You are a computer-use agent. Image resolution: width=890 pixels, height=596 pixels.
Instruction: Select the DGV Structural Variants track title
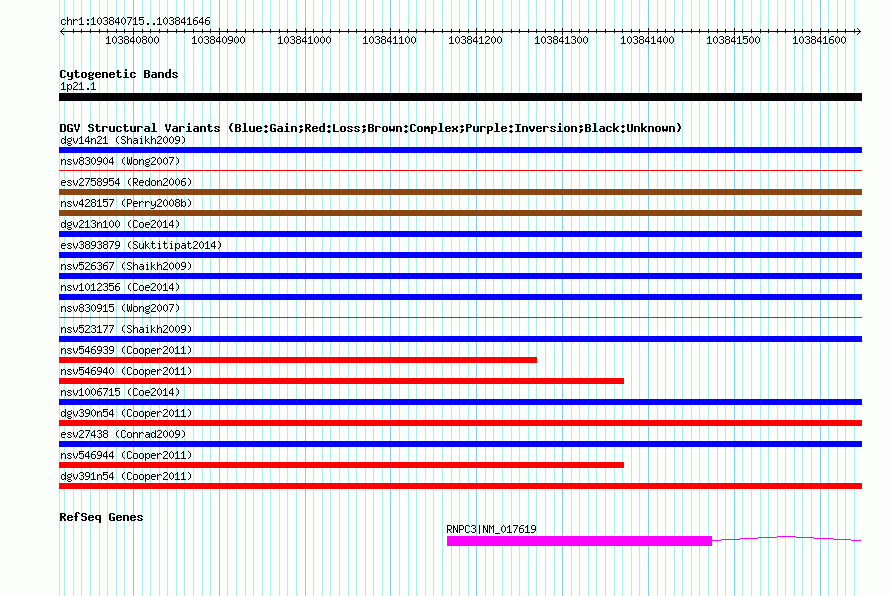(371, 128)
